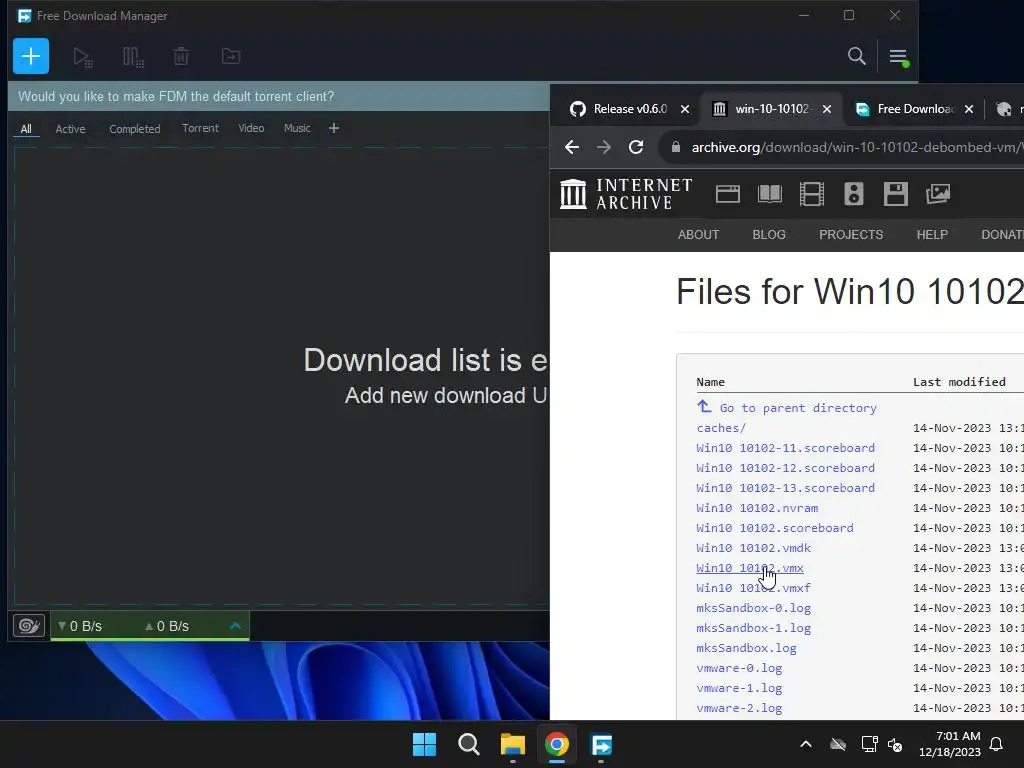This screenshot has width=1024, height=768.
Task: Click Go to parent directory link
Action: [786, 408]
